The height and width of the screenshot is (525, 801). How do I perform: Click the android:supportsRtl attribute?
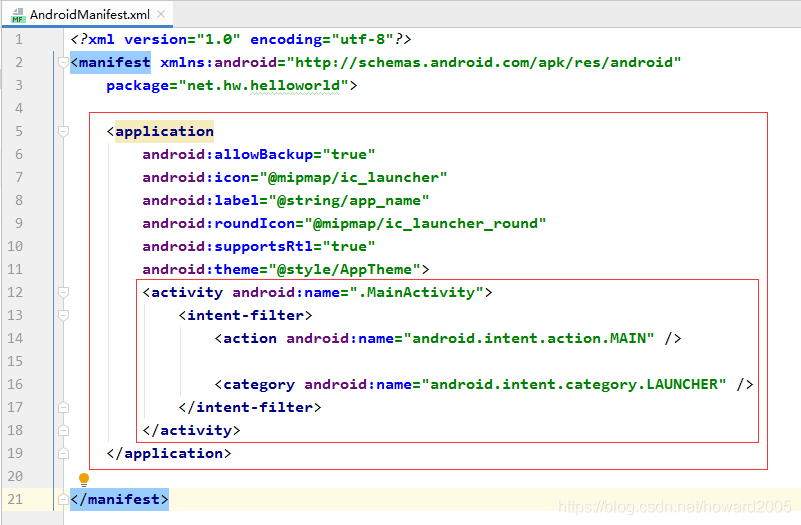(228, 246)
